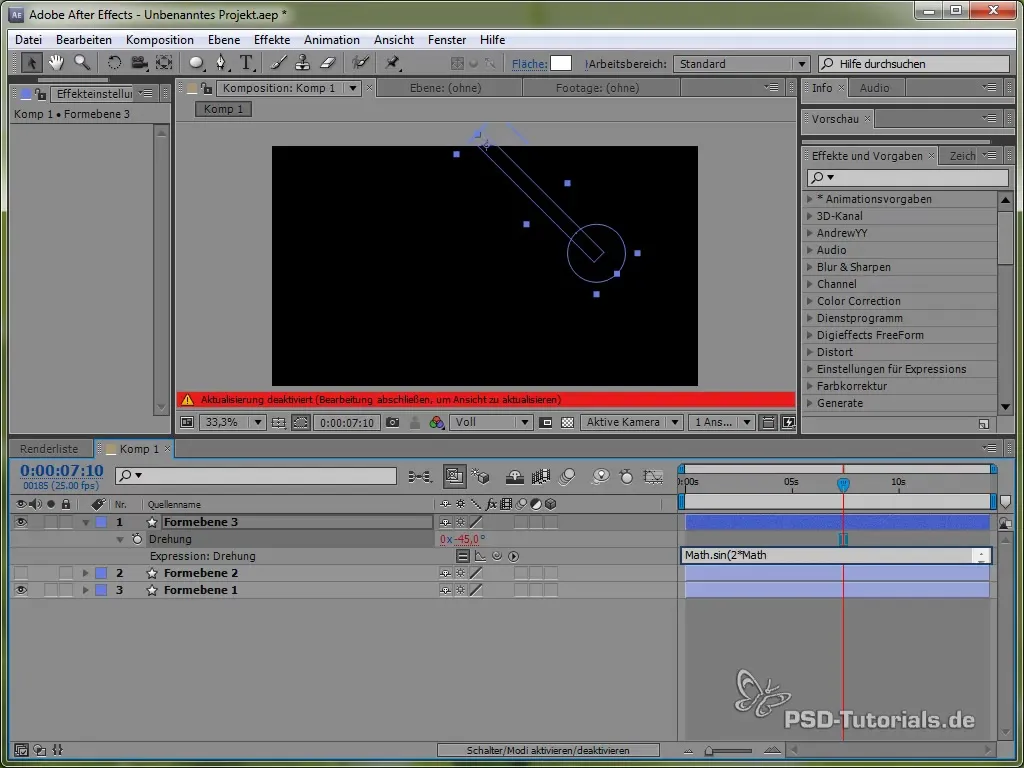
Task: Toggle mask and shape path visibility
Action: click(300, 423)
